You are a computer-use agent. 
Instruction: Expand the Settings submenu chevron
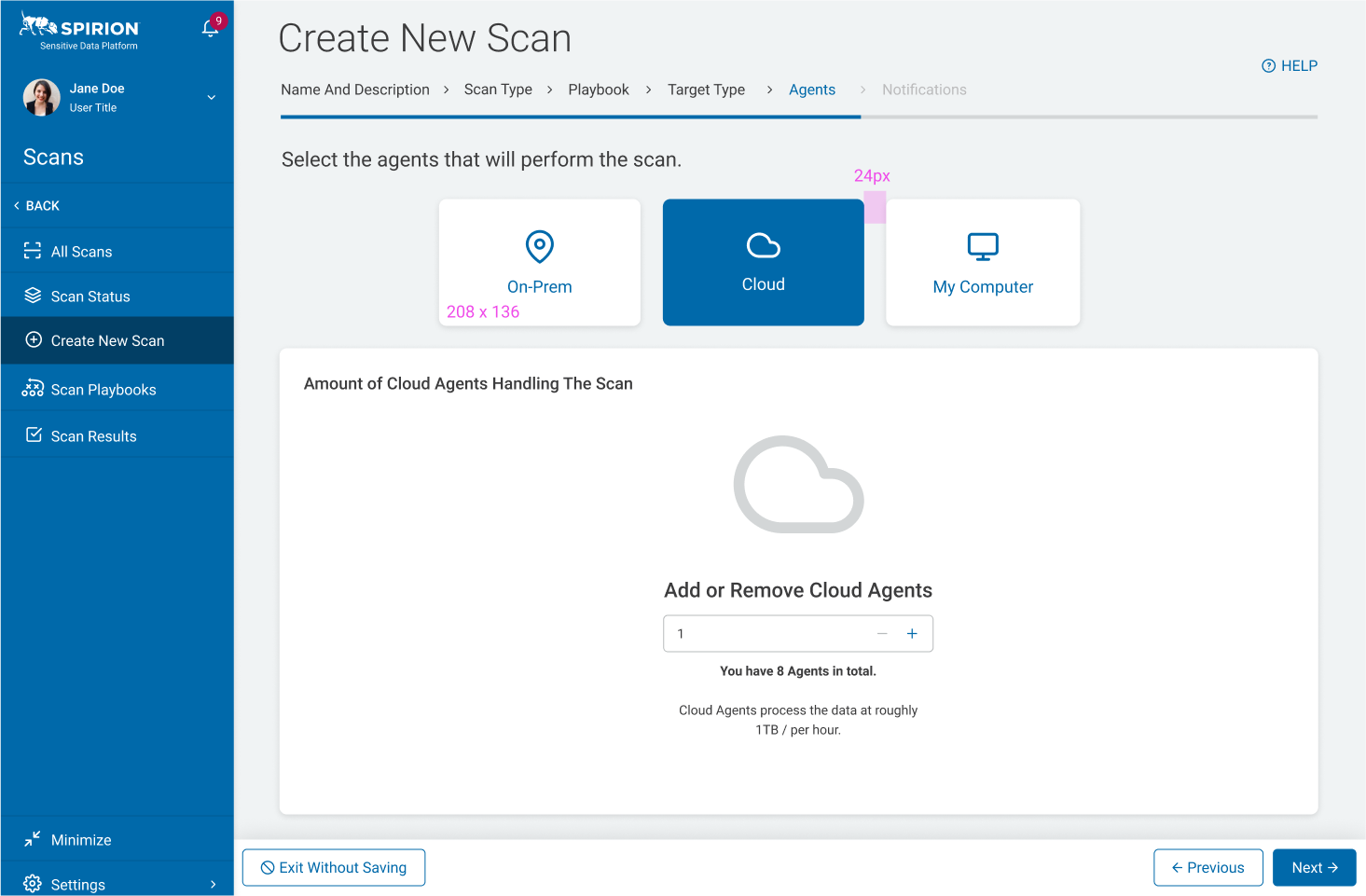point(214,885)
